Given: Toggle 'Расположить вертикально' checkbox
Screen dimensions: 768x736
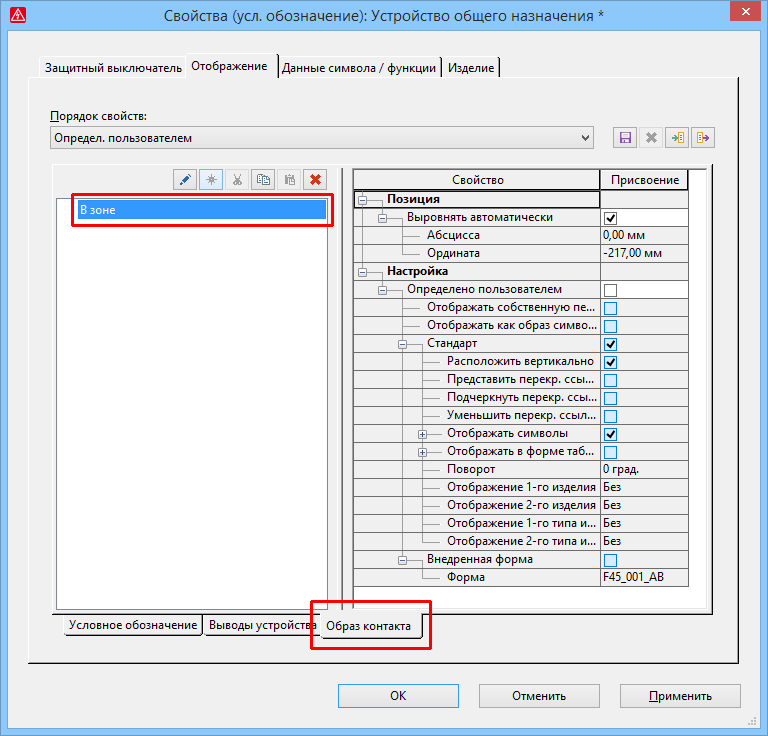Looking at the screenshot, I should coord(610,362).
